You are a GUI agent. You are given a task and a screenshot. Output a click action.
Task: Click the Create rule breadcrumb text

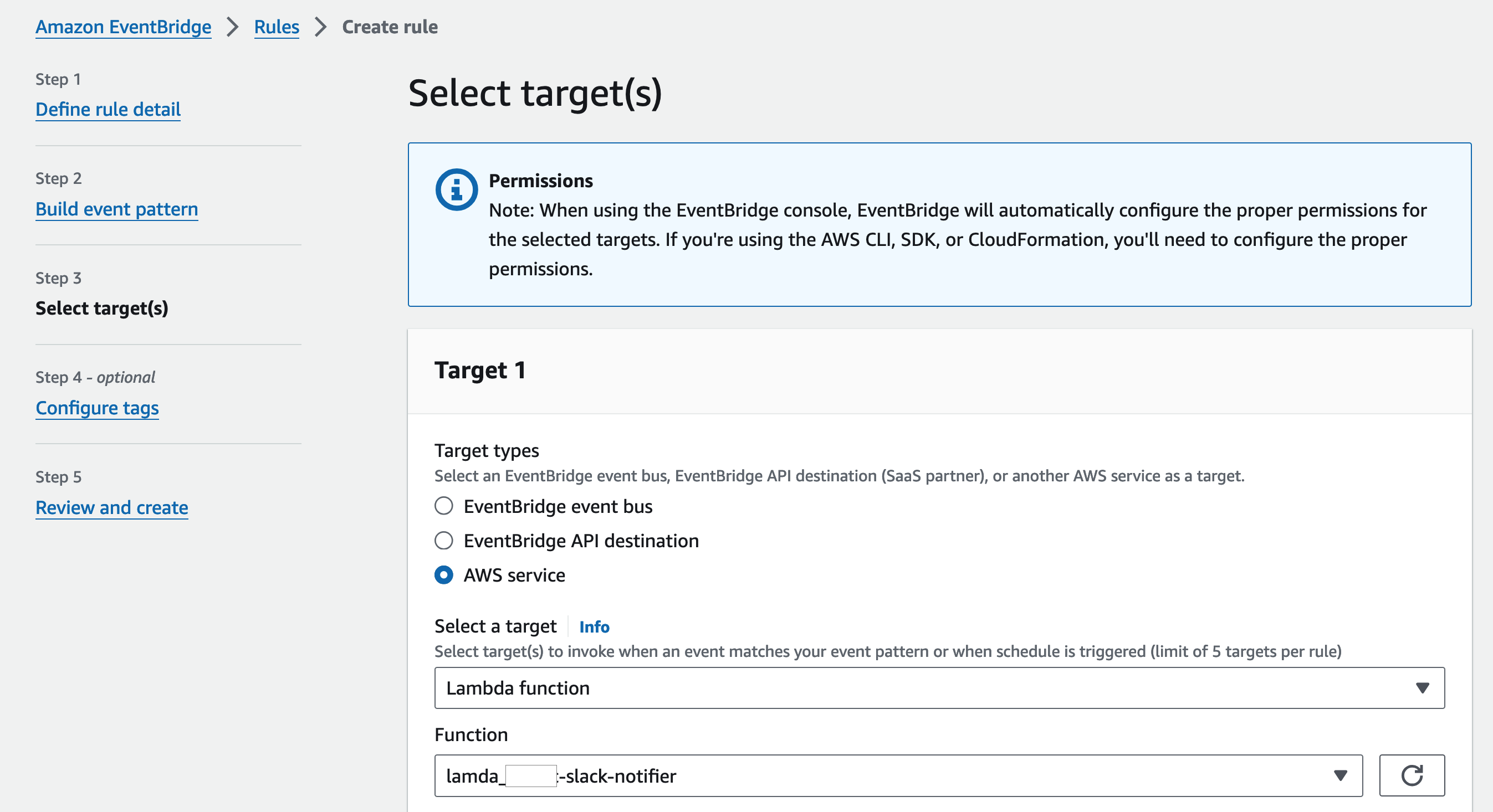click(390, 27)
